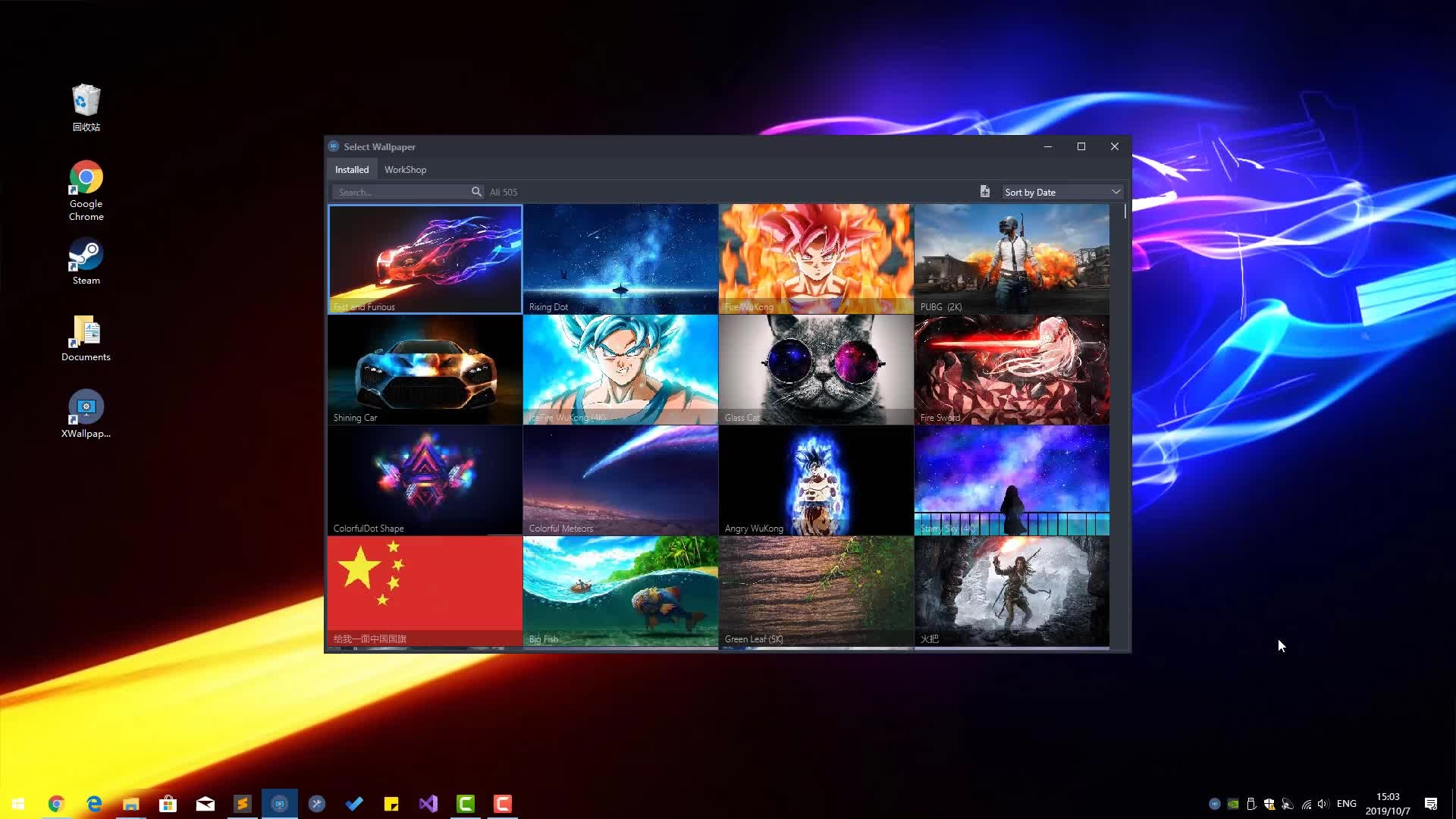Screen dimensions: 1456x819
Task: Click the volume speaker tray icon
Action: (x=1323, y=804)
